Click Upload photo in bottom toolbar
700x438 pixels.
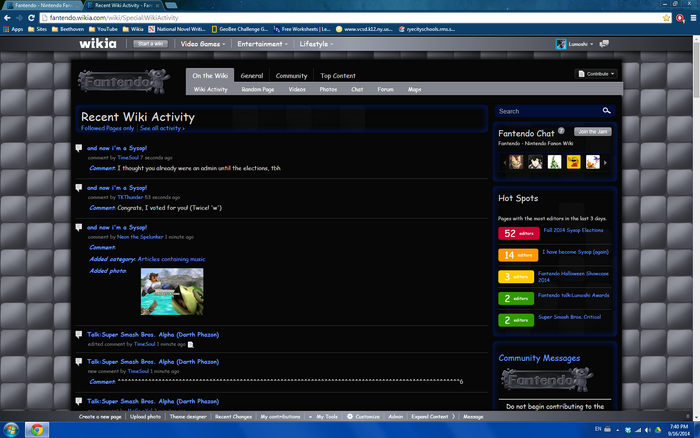tap(145, 417)
